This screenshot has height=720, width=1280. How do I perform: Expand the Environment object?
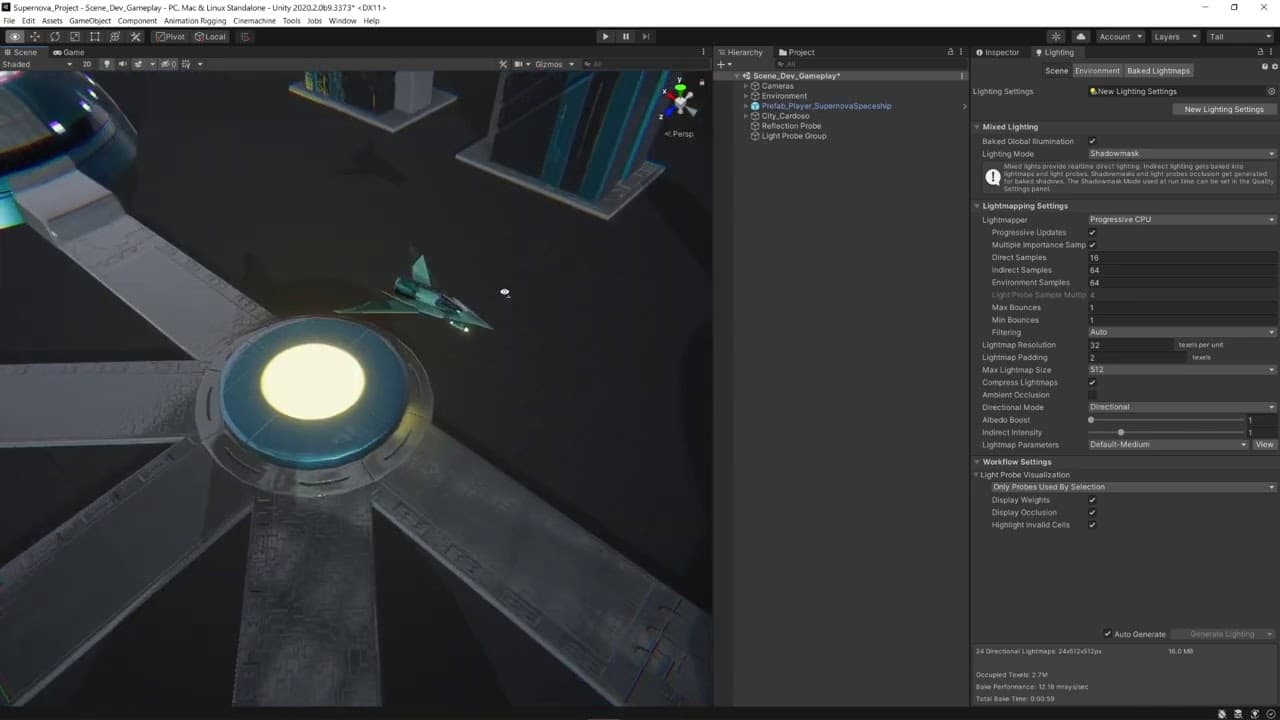point(746,96)
